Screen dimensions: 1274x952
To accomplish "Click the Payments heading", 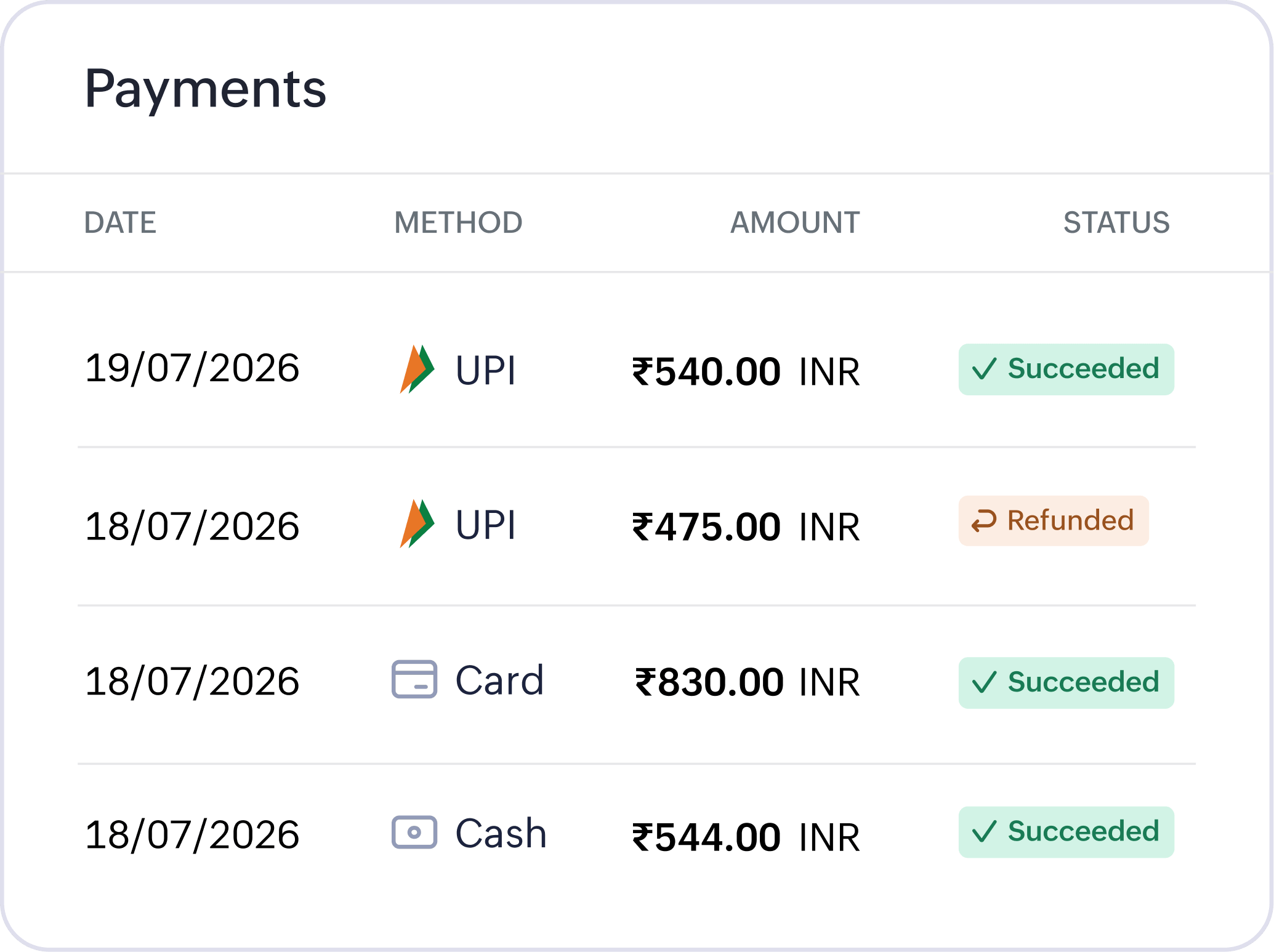I will click(x=205, y=89).
